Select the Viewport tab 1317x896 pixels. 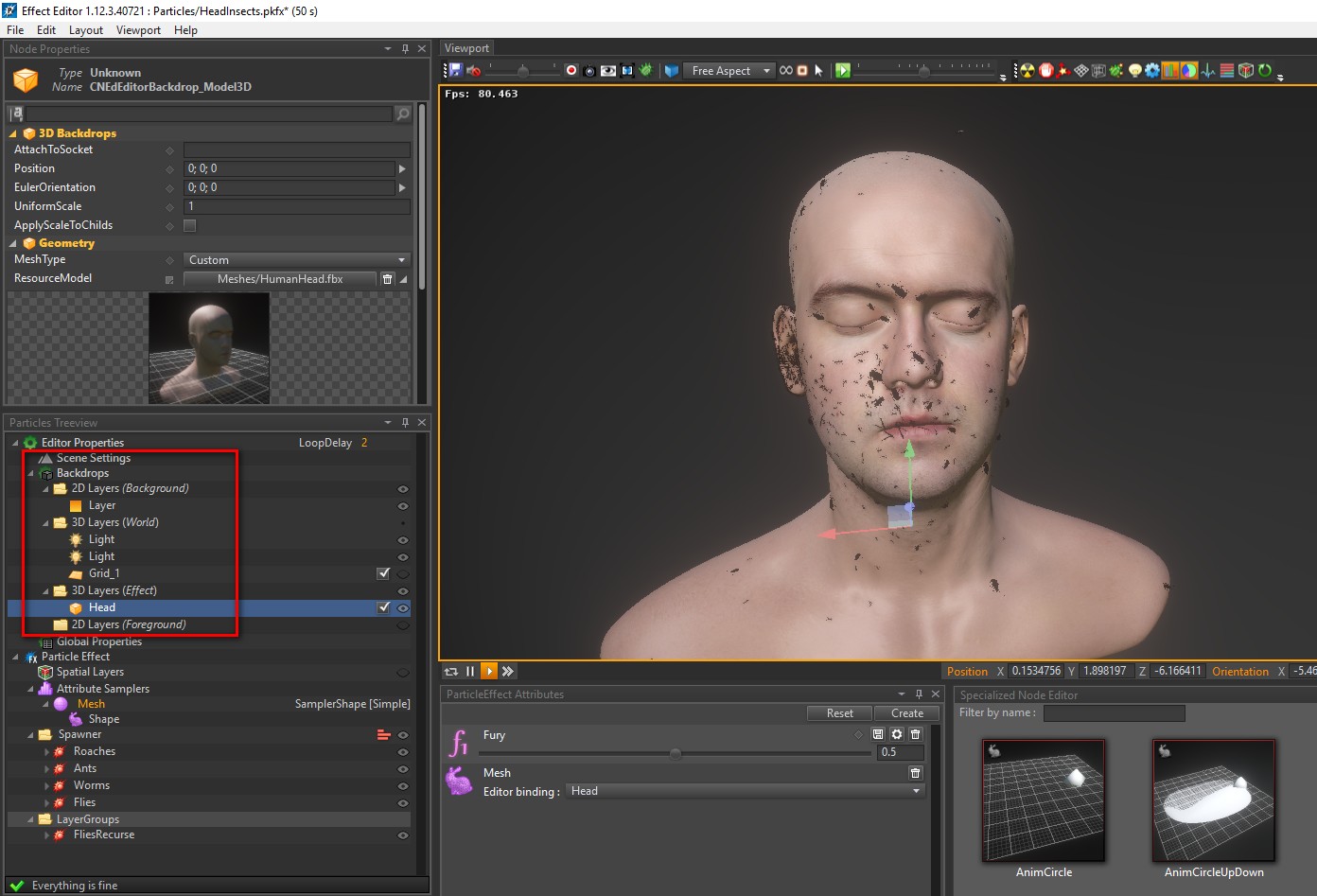pyautogui.click(x=466, y=48)
